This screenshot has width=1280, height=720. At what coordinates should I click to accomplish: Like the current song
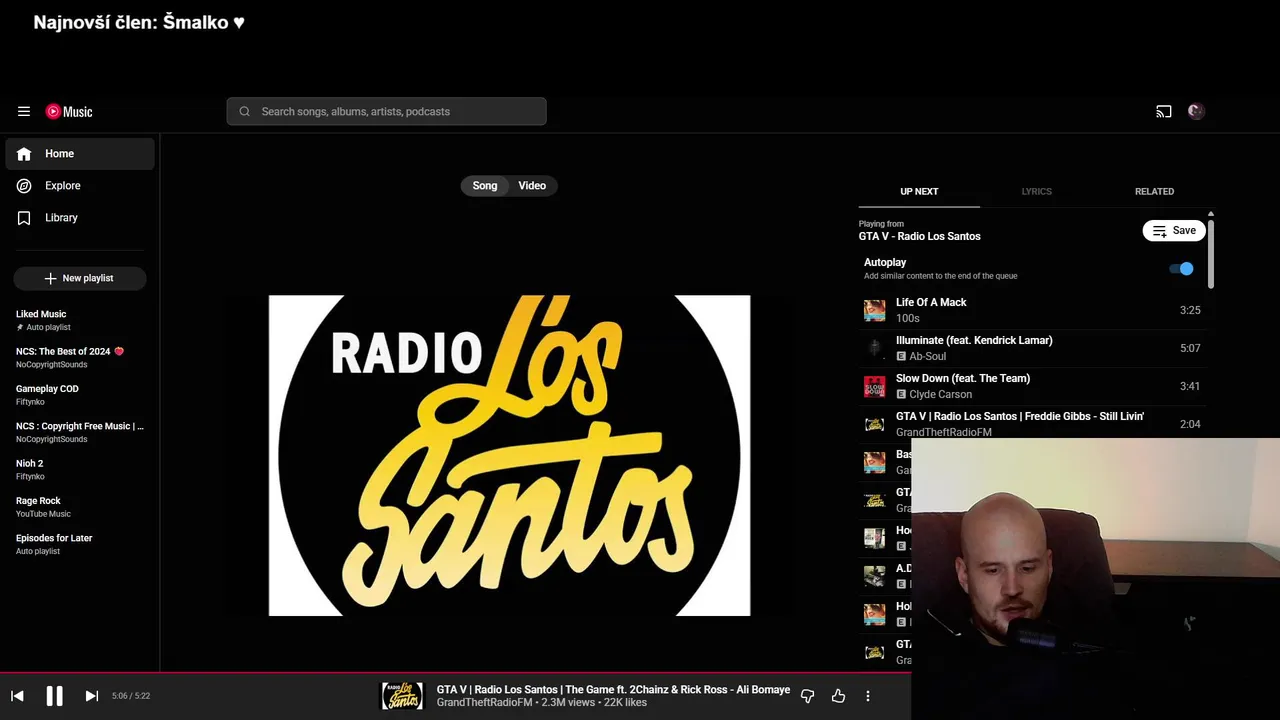click(x=838, y=696)
